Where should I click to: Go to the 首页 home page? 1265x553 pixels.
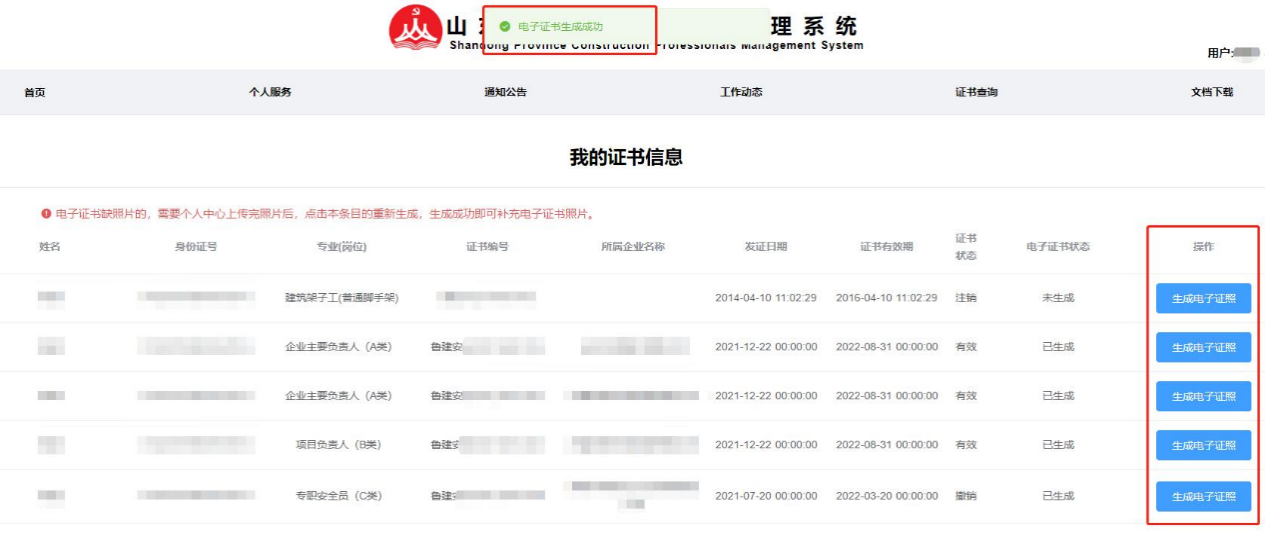pos(35,92)
